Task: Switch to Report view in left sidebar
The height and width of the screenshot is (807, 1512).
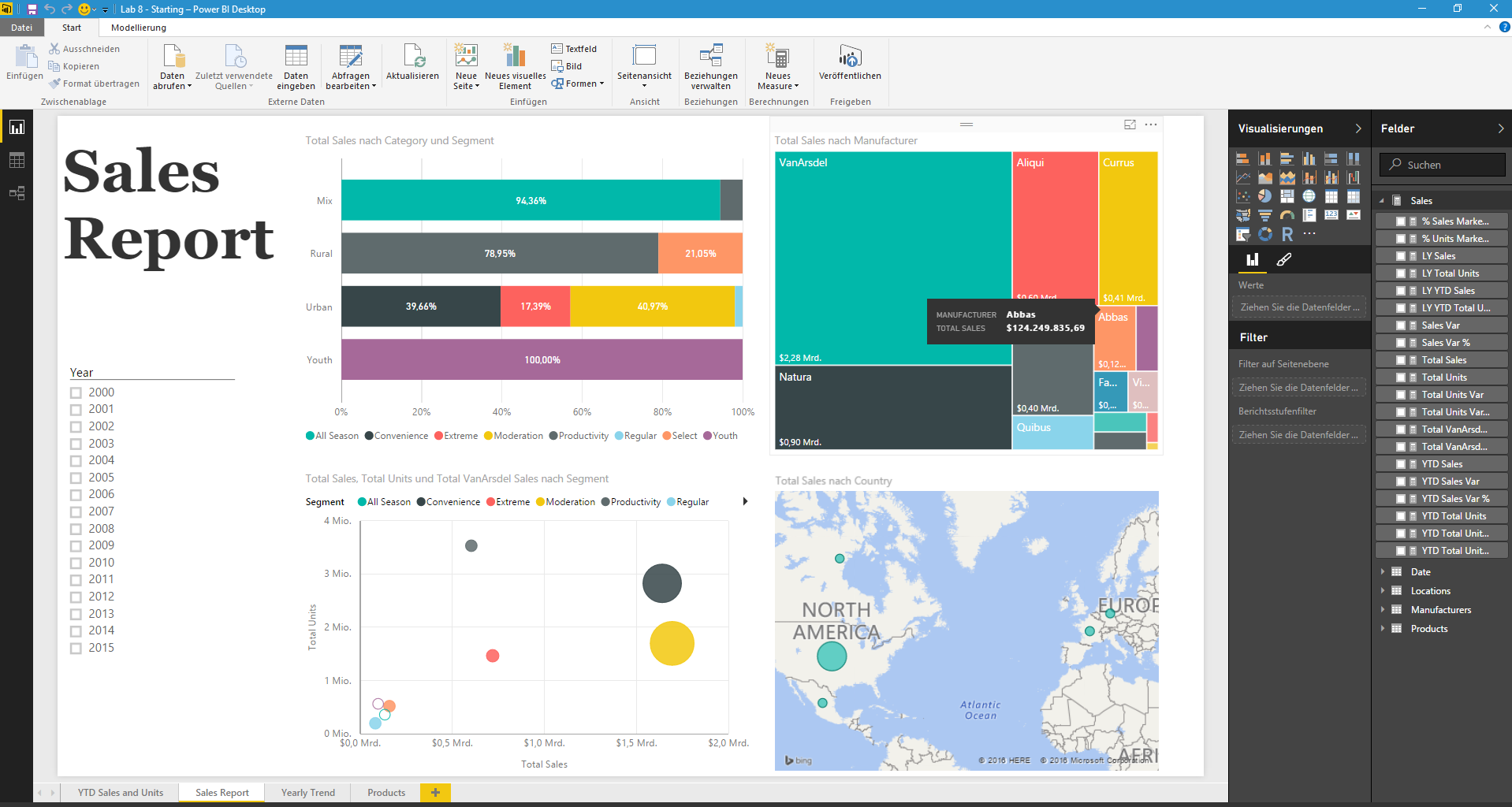Action: click(17, 127)
